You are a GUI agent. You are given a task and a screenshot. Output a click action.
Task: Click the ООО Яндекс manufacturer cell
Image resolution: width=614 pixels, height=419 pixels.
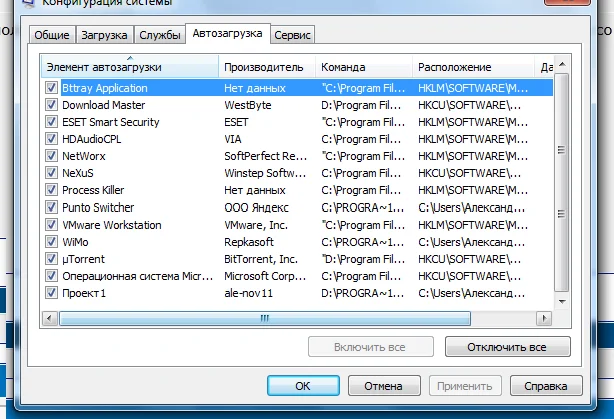256,208
